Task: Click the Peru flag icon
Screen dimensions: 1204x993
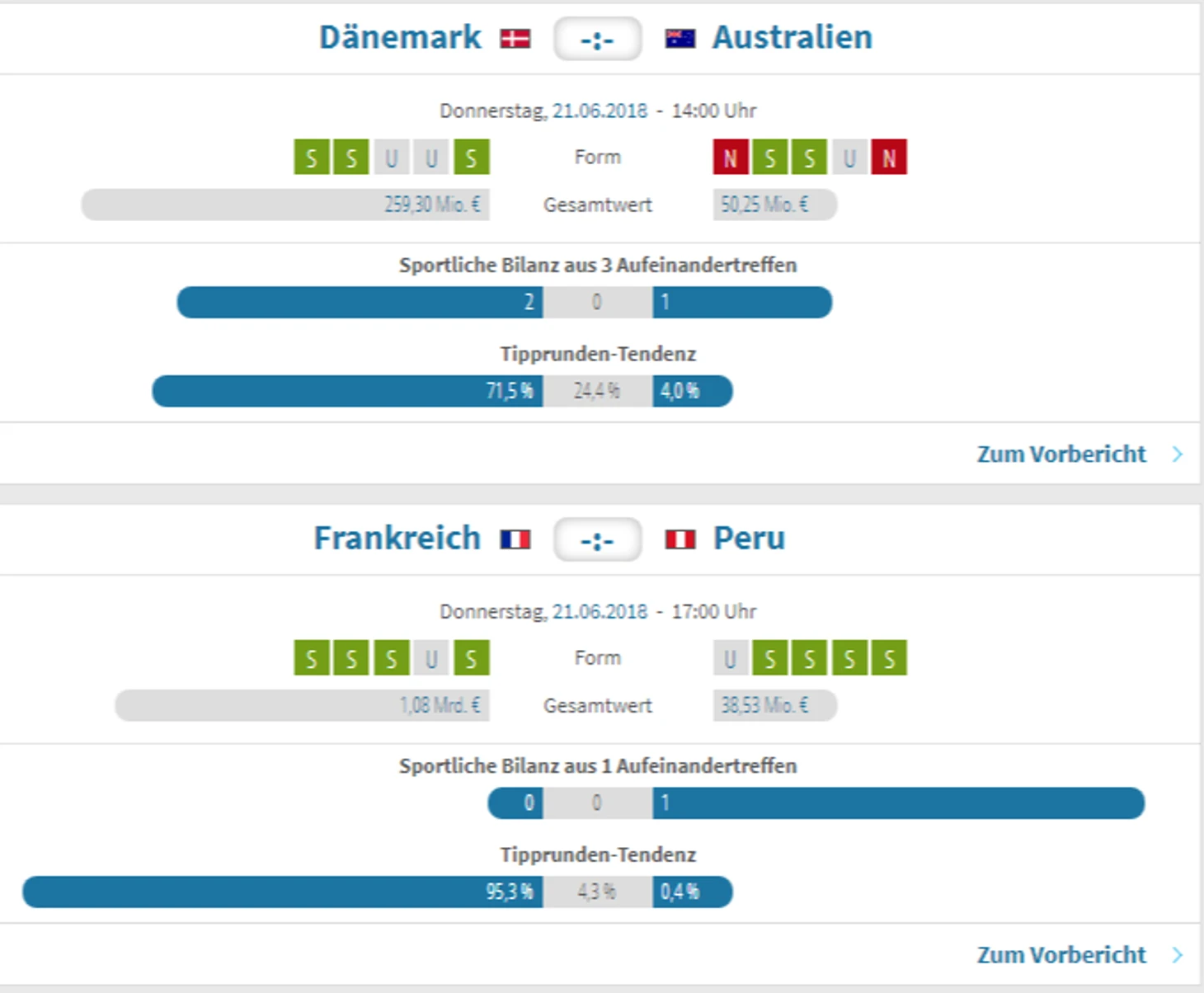Action: [680, 539]
